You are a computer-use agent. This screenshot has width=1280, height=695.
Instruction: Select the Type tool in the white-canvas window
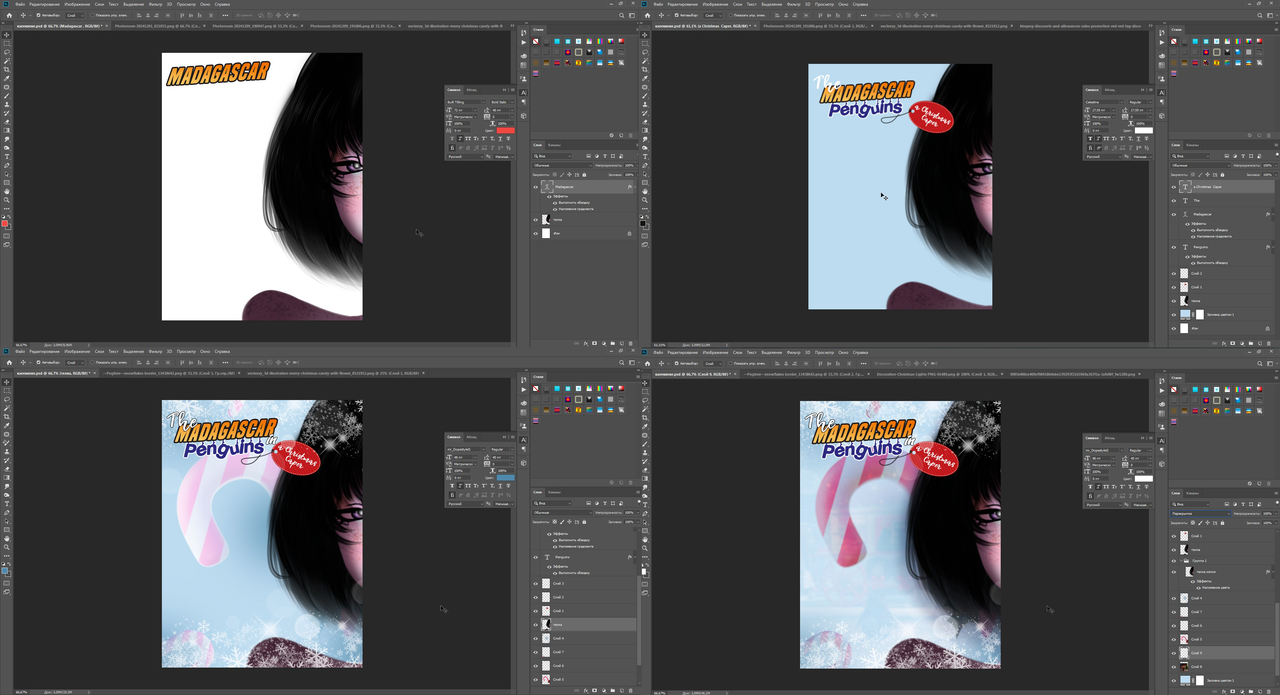click(x=7, y=157)
